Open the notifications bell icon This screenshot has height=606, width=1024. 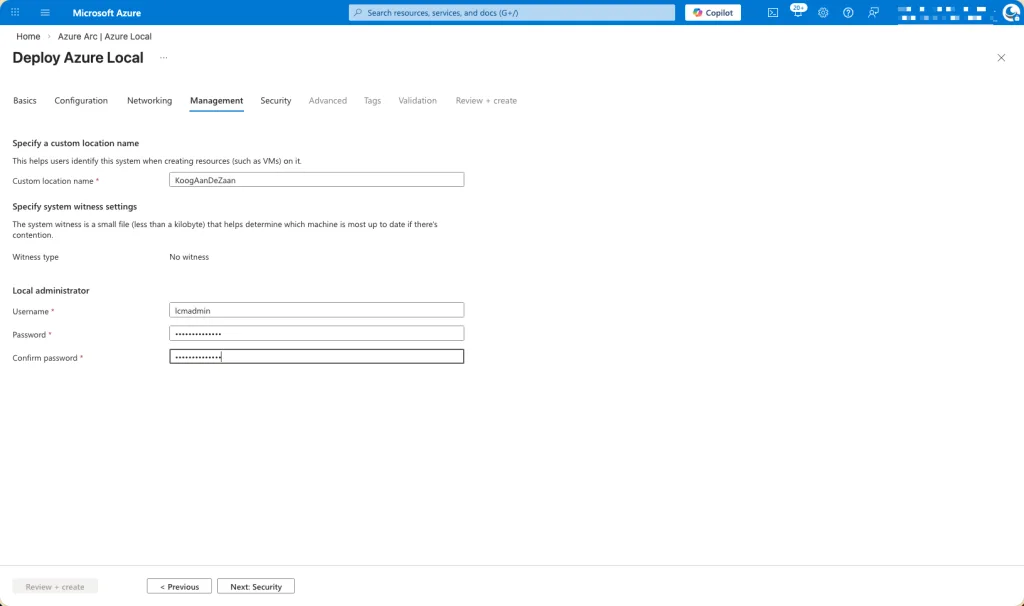[797, 13]
